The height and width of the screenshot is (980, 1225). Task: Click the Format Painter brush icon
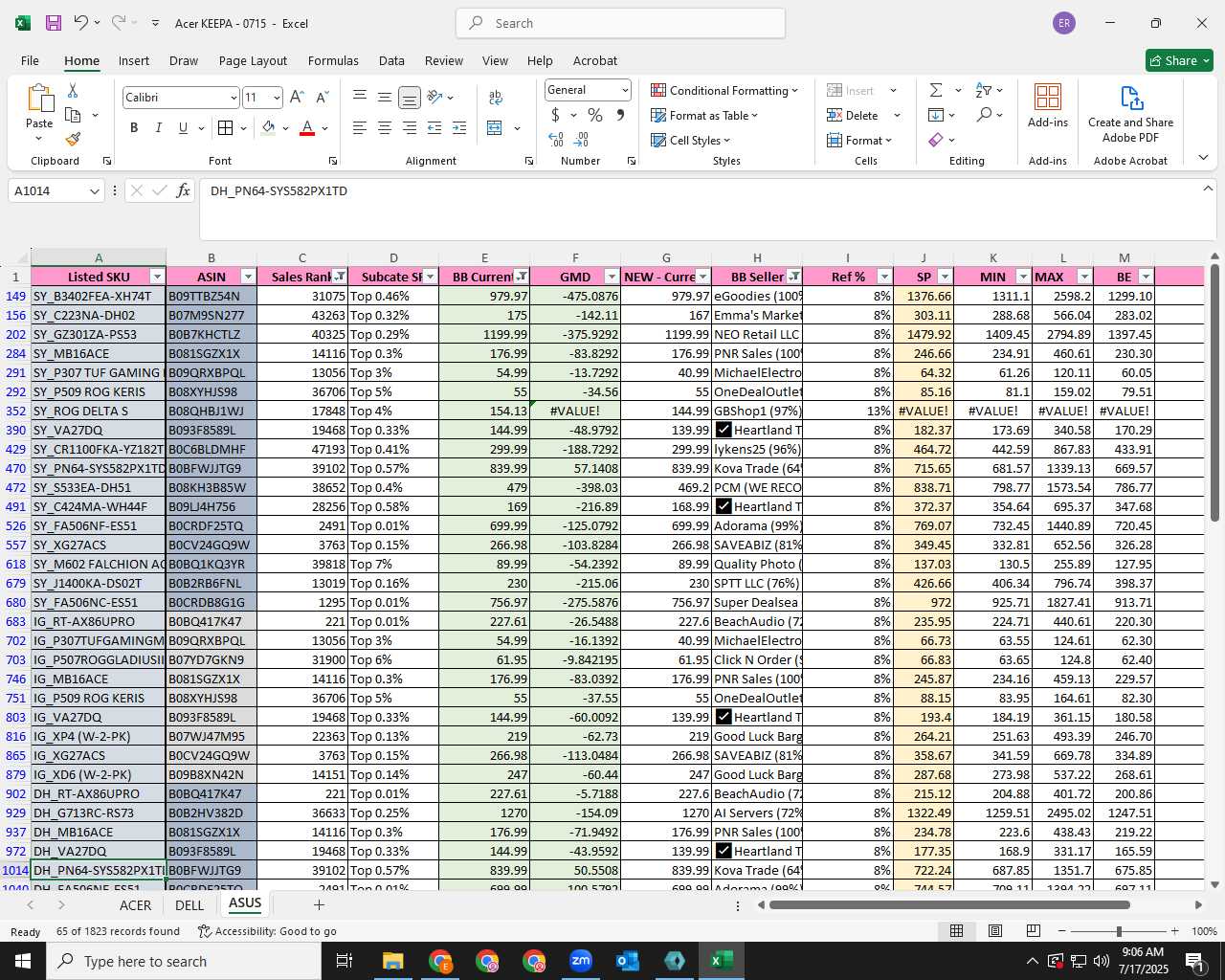point(73,139)
